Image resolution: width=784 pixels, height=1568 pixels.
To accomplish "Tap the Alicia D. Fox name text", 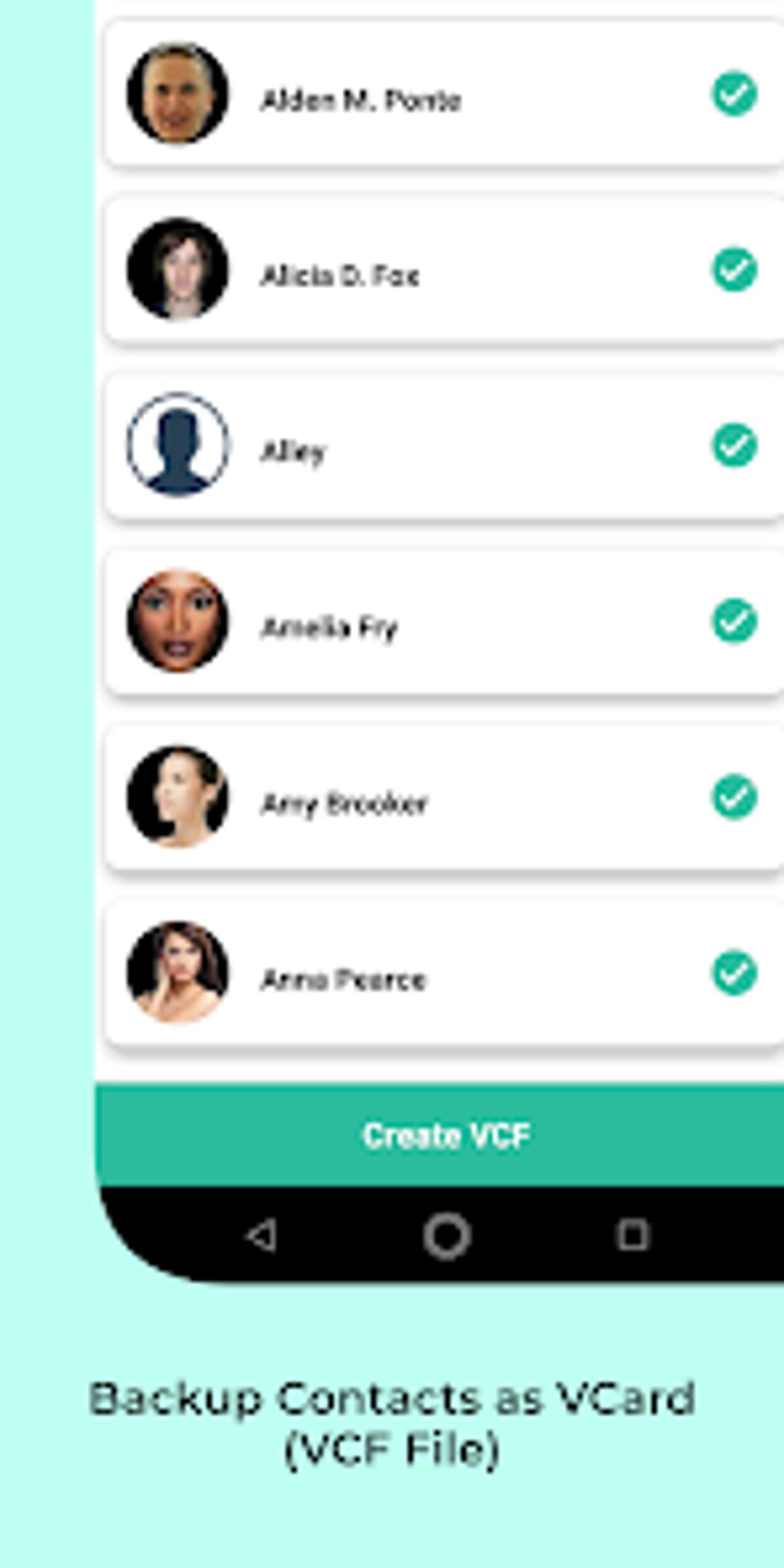I will [x=340, y=275].
